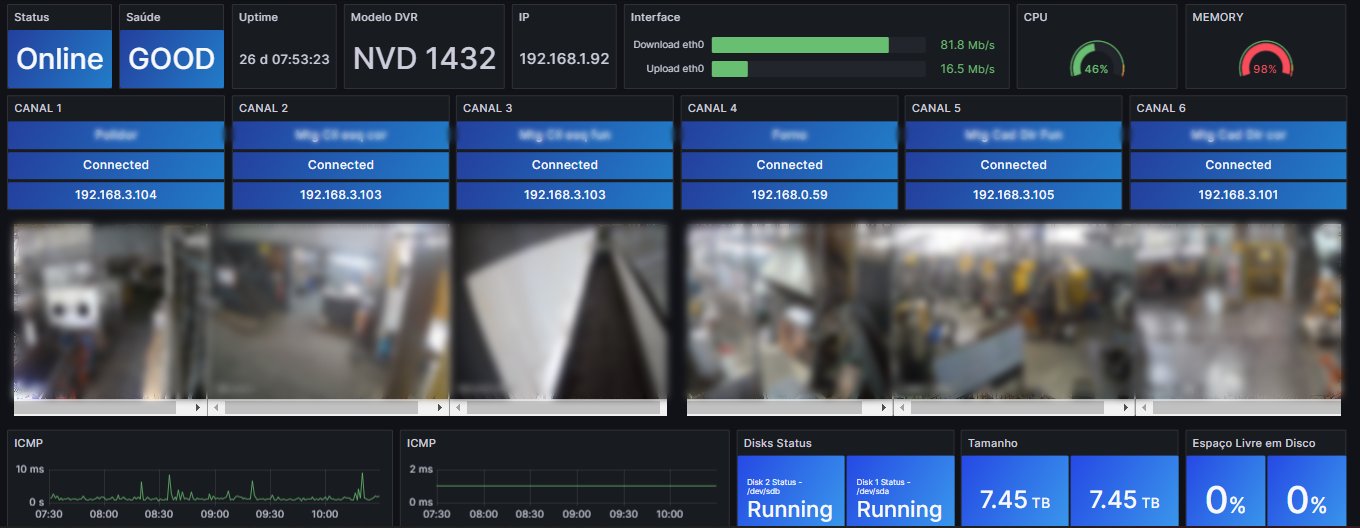
Task: Click the flat green ICMP latency line
Action: pyautogui.click(x=576, y=486)
